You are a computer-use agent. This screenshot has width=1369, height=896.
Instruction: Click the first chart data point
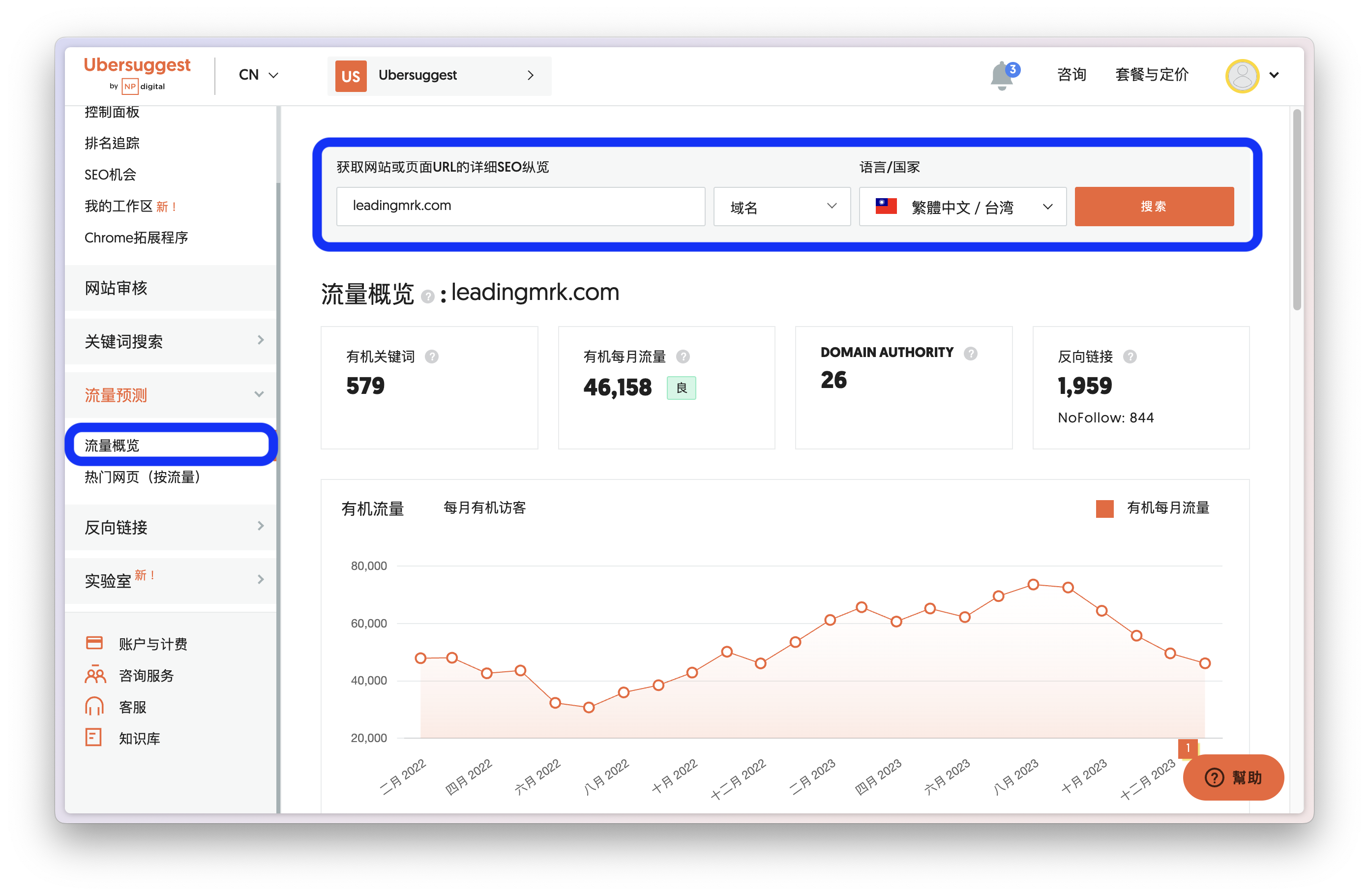(x=420, y=658)
